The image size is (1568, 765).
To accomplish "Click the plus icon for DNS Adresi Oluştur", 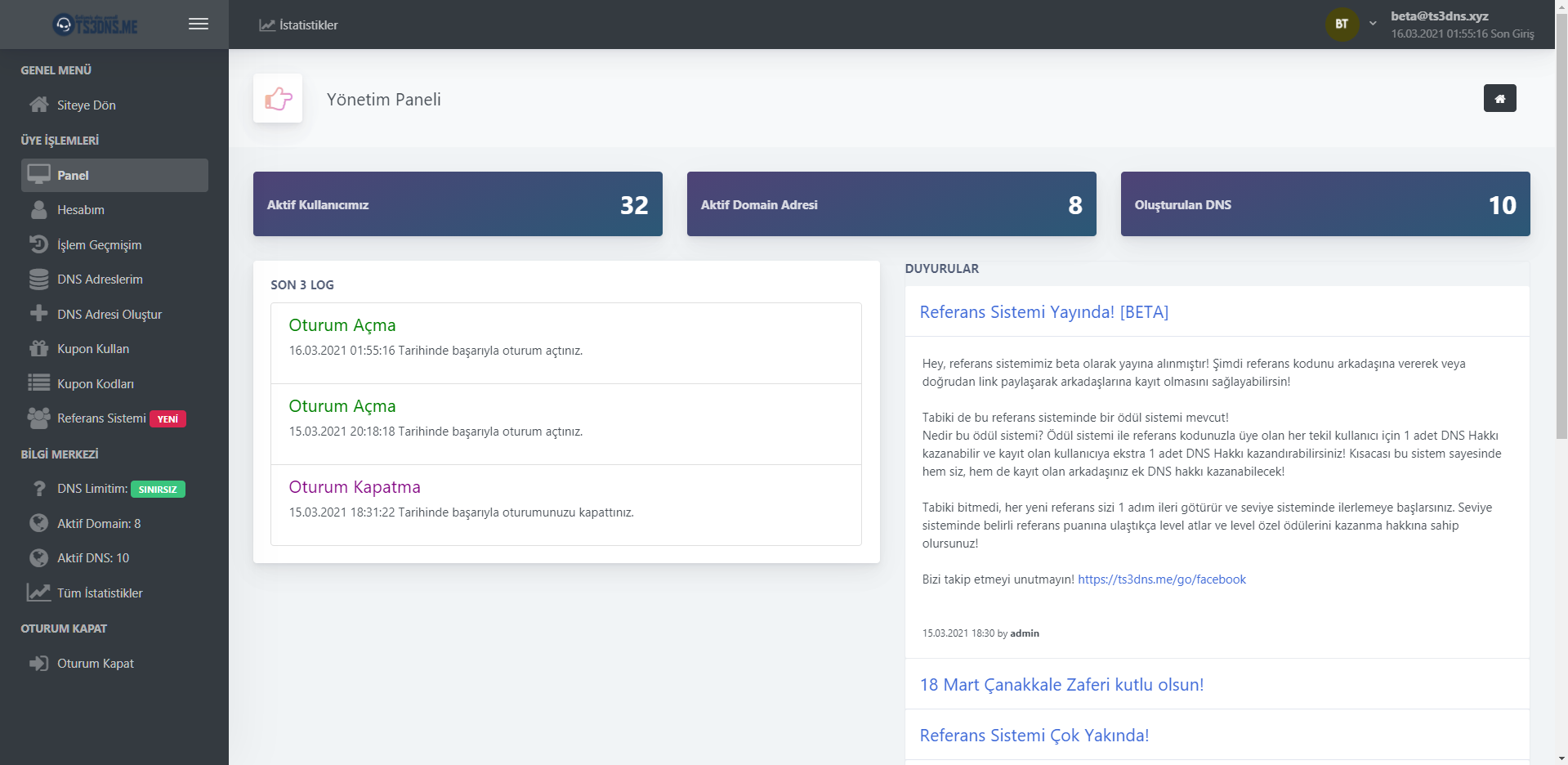I will click(x=38, y=314).
